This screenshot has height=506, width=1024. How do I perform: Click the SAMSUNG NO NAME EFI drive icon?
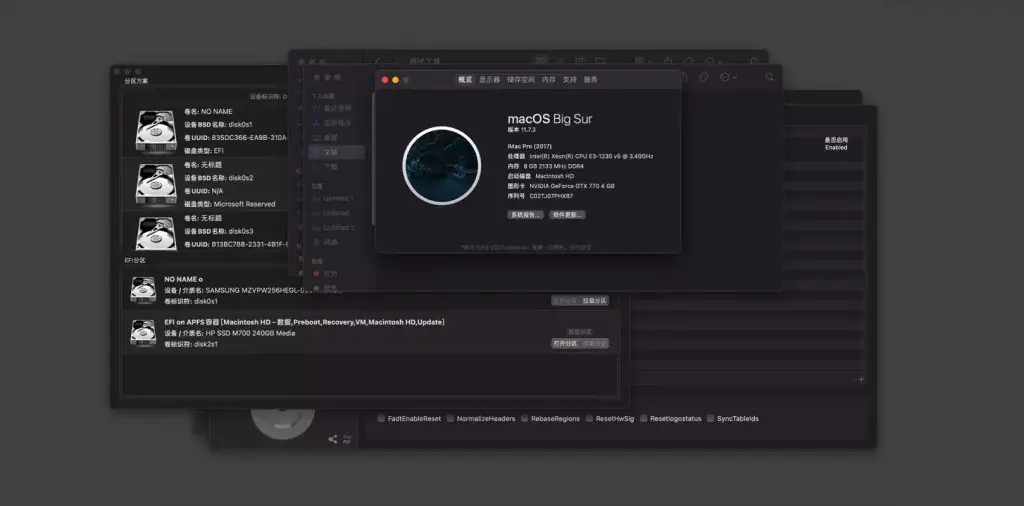143,290
